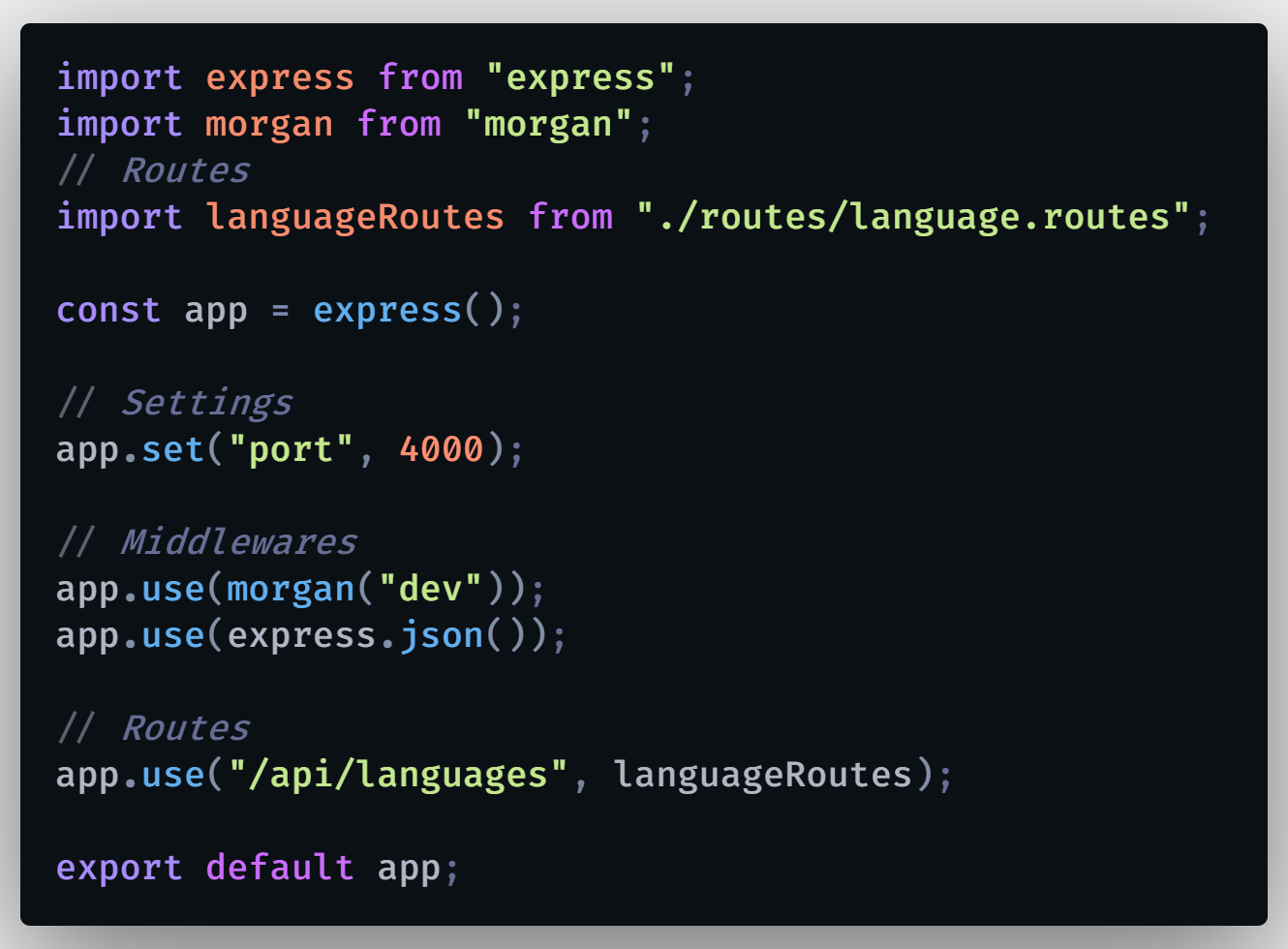This screenshot has width=1288, height=949.
Task: Click the const keyword
Action: (x=108, y=310)
